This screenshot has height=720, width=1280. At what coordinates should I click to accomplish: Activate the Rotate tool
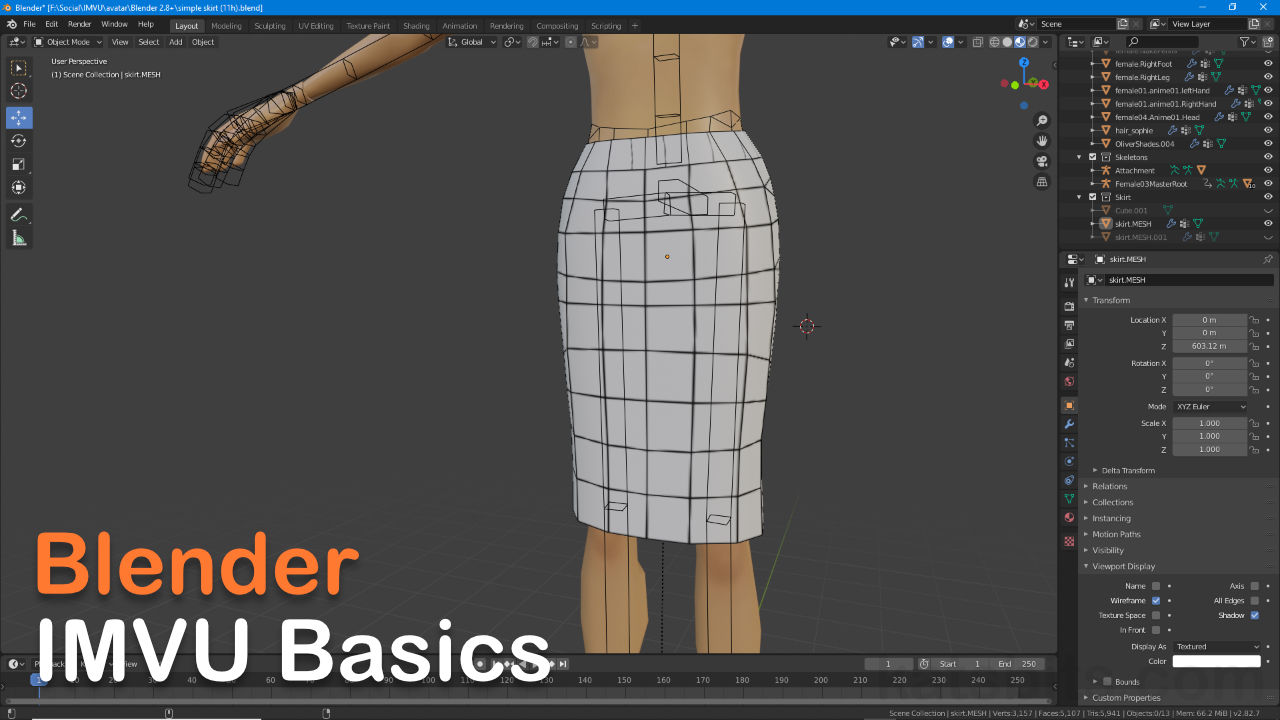pos(19,141)
